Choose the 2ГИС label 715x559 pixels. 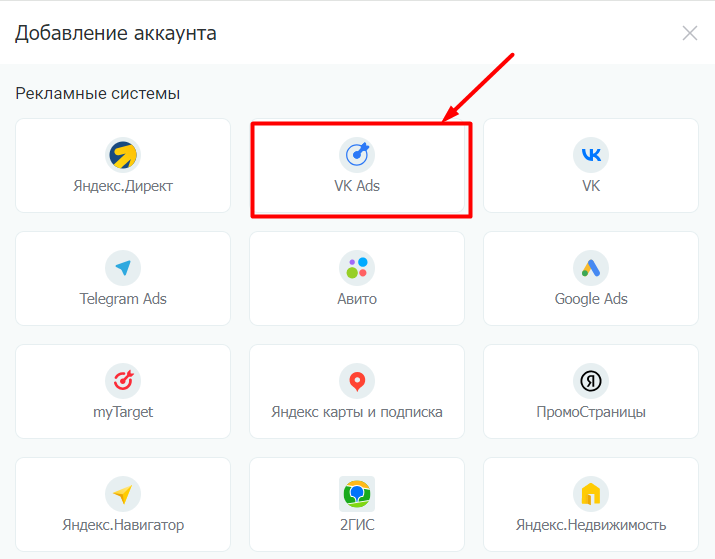click(357, 525)
